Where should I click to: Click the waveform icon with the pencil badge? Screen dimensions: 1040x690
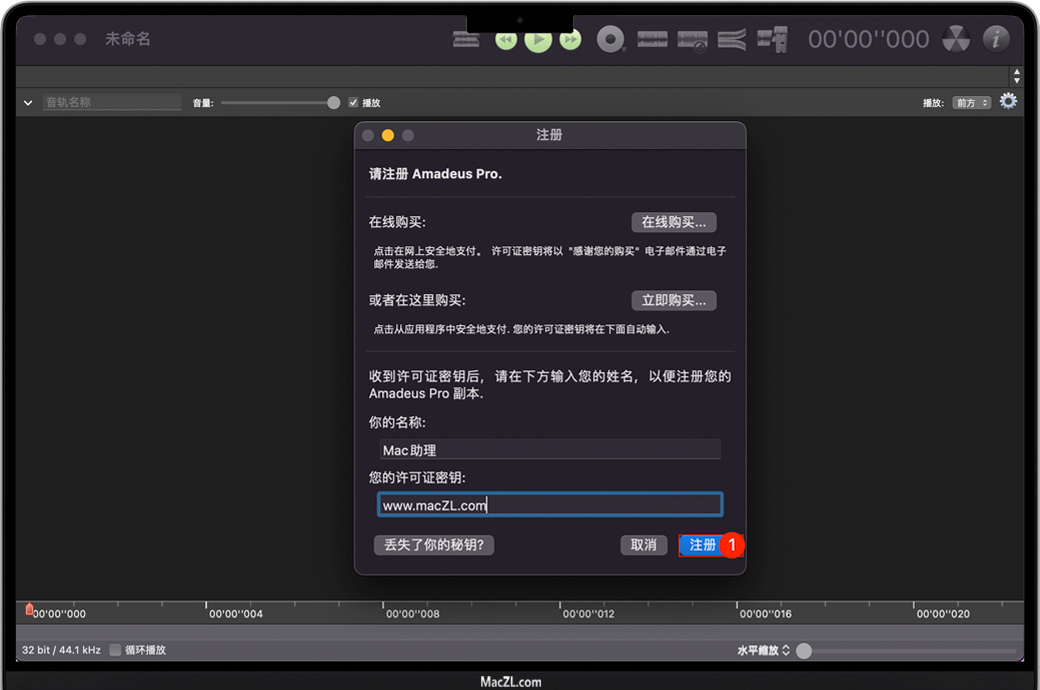tap(692, 40)
